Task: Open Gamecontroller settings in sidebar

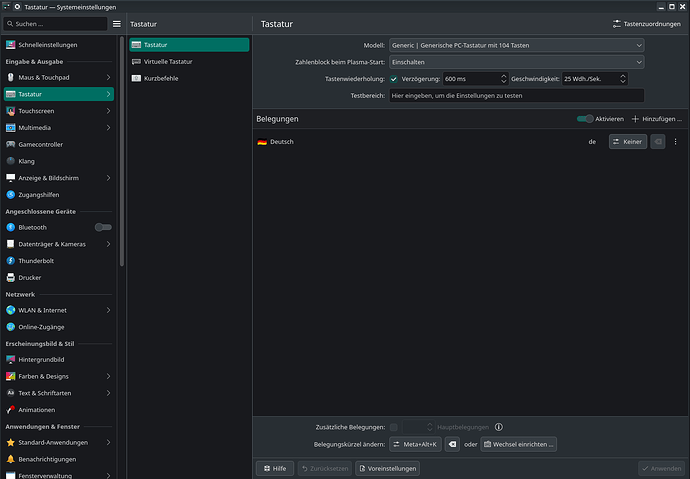Action: coord(40,144)
